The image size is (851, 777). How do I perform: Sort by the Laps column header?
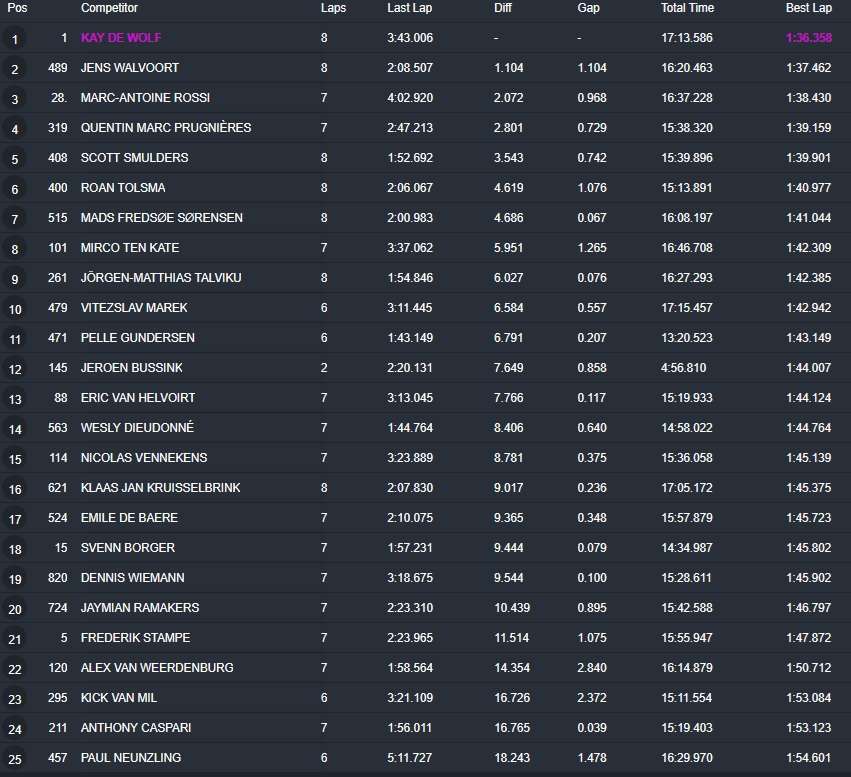(x=333, y=8)
